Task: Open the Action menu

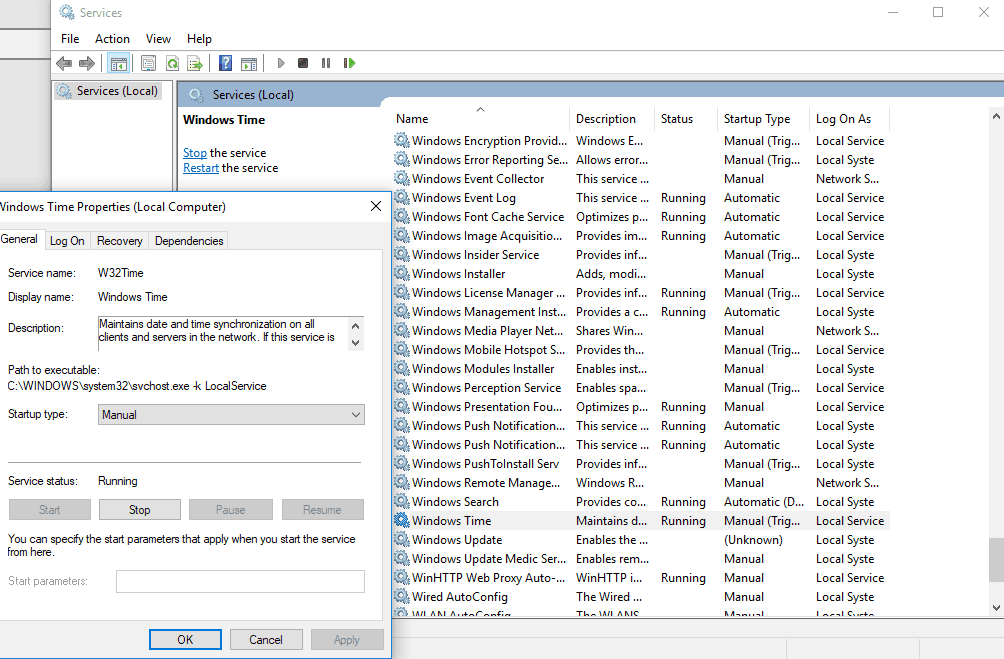Action: coord(112,39)
